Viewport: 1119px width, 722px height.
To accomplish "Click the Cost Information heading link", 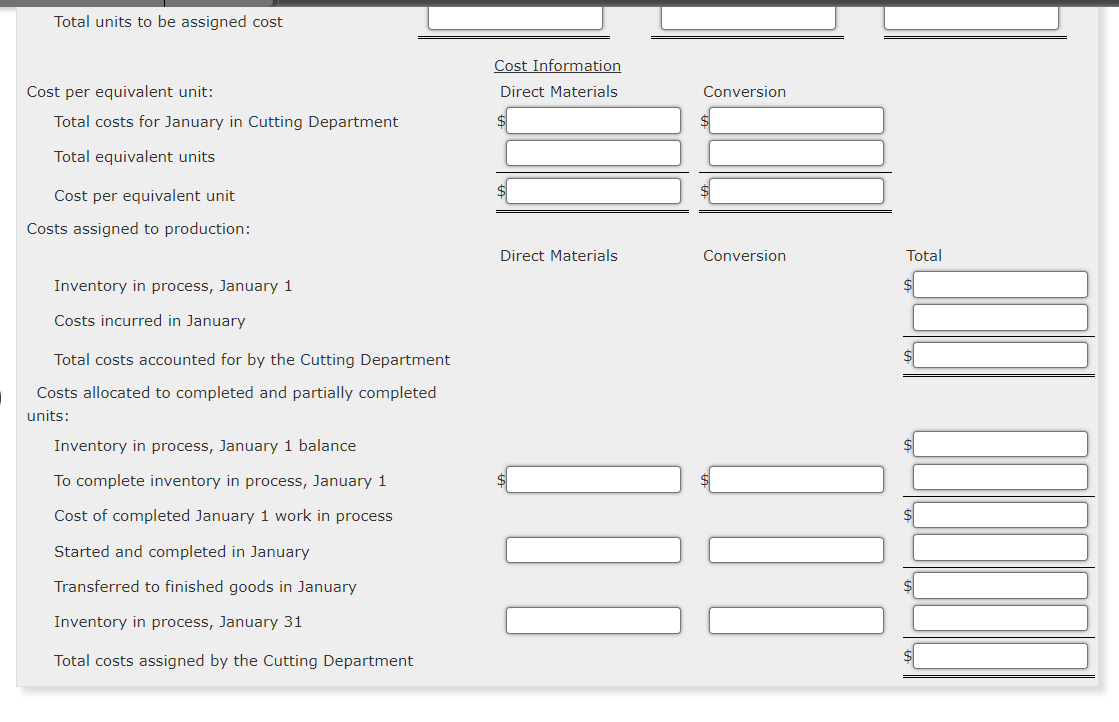I will point(557,65).
